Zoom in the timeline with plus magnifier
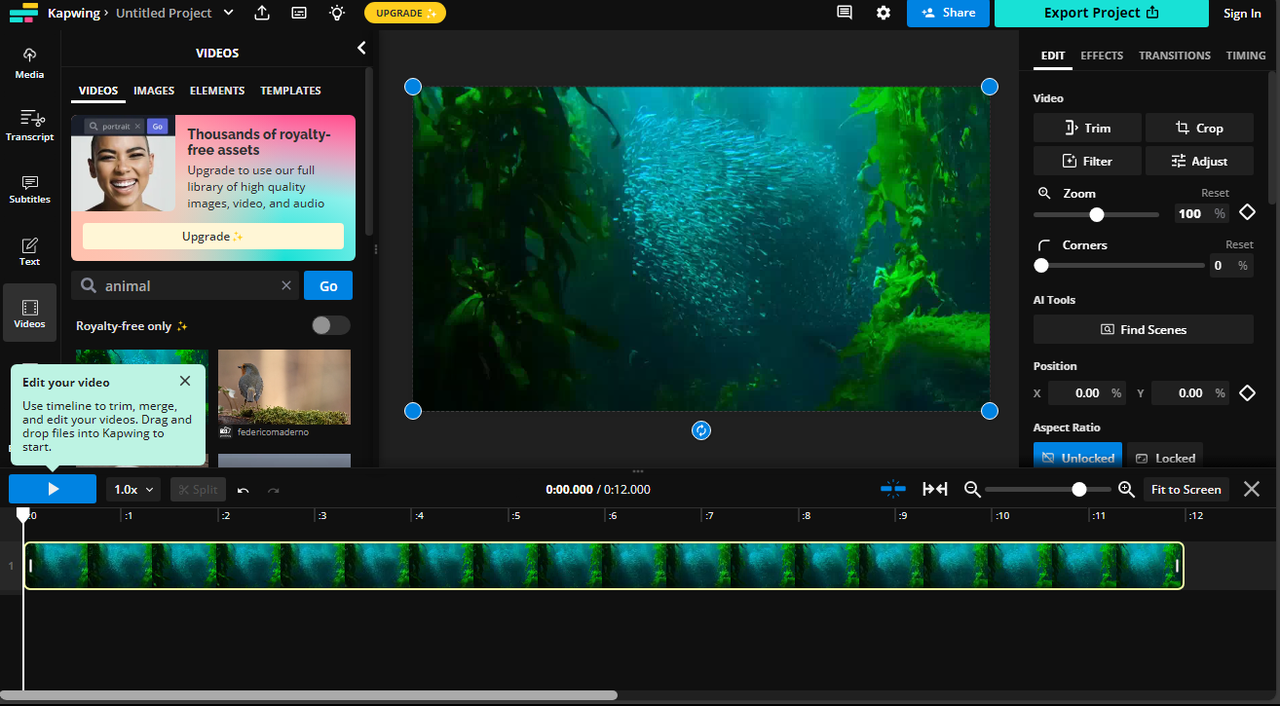1280x706 pixels. pos(1126,489)
